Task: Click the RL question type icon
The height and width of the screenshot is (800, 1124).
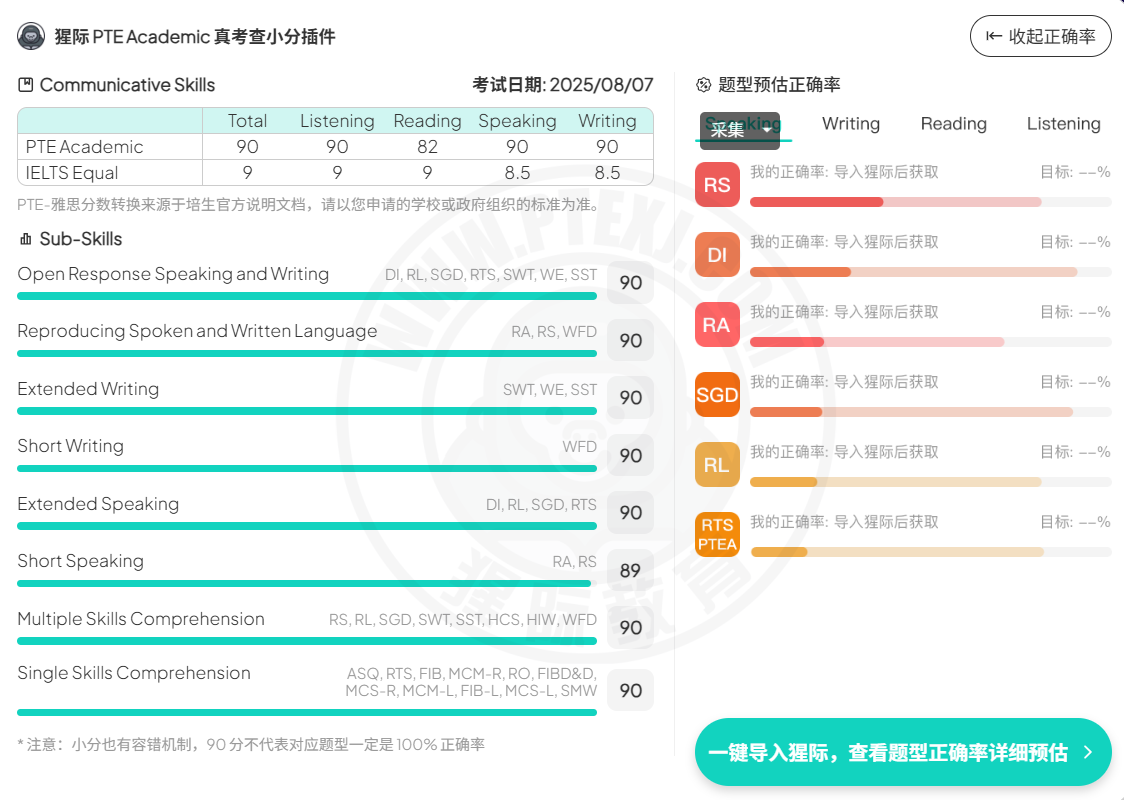Action: pyautogui.click(x=717, y=465)
